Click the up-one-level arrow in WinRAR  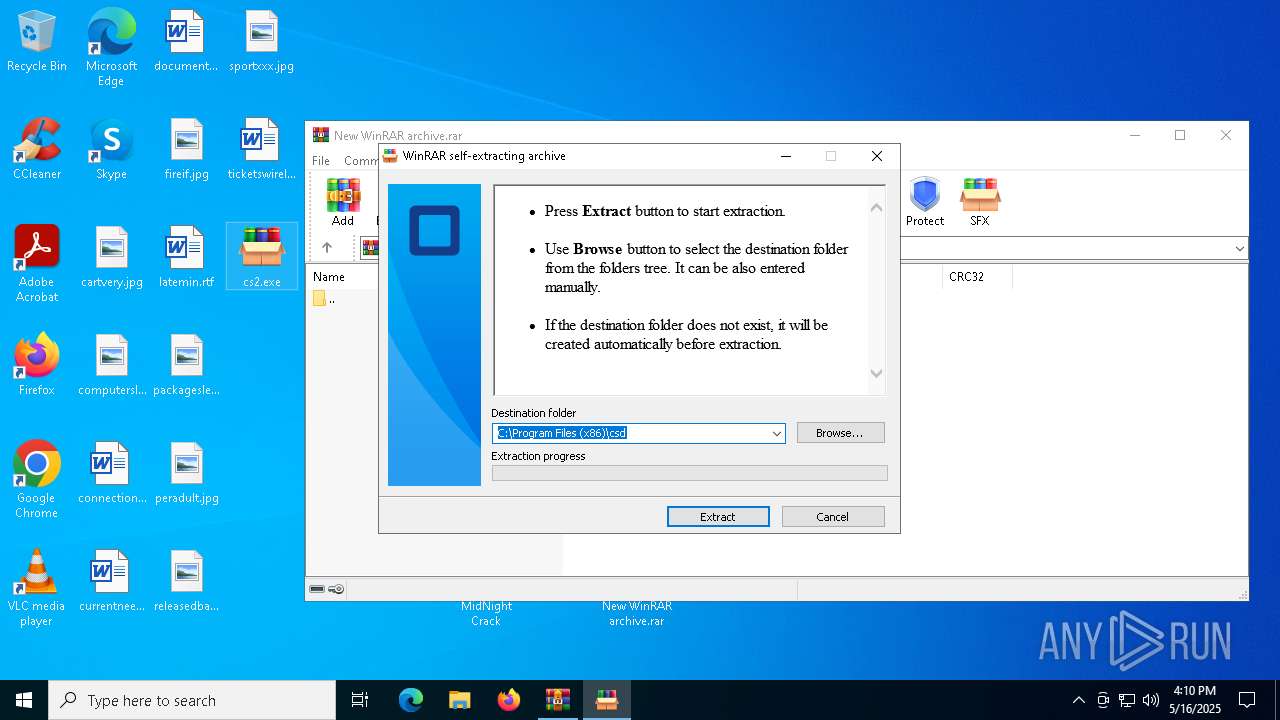click(x=326, y=248)
